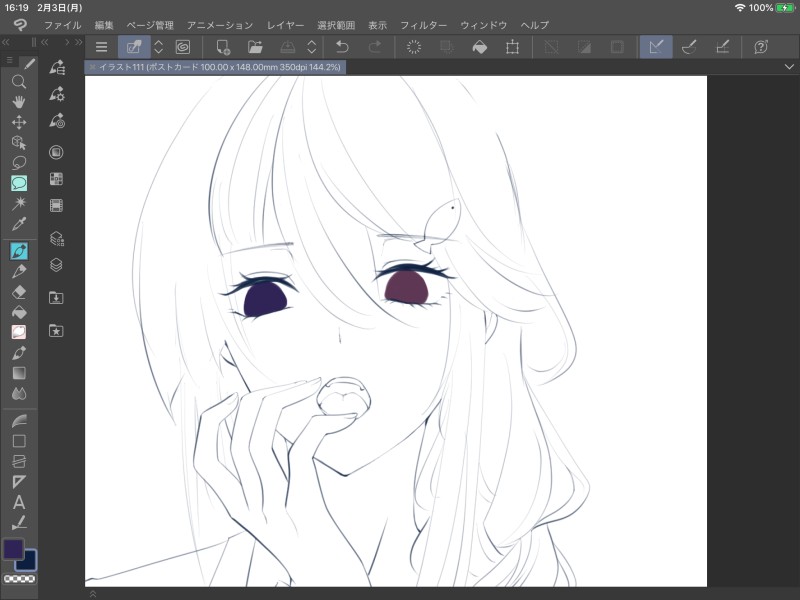Pick the sub drawing color swatch
Screen dimensions: 800x600
(29, 562)
